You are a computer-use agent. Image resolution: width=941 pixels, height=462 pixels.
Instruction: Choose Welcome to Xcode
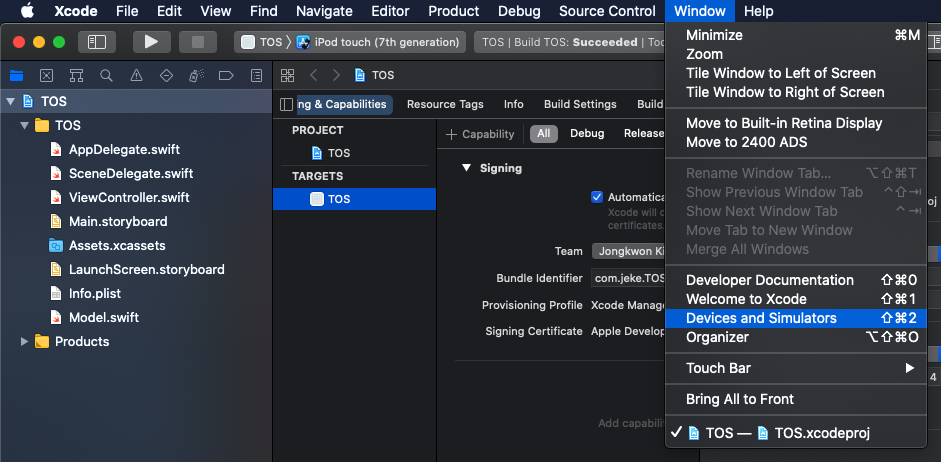pos(796,299)
